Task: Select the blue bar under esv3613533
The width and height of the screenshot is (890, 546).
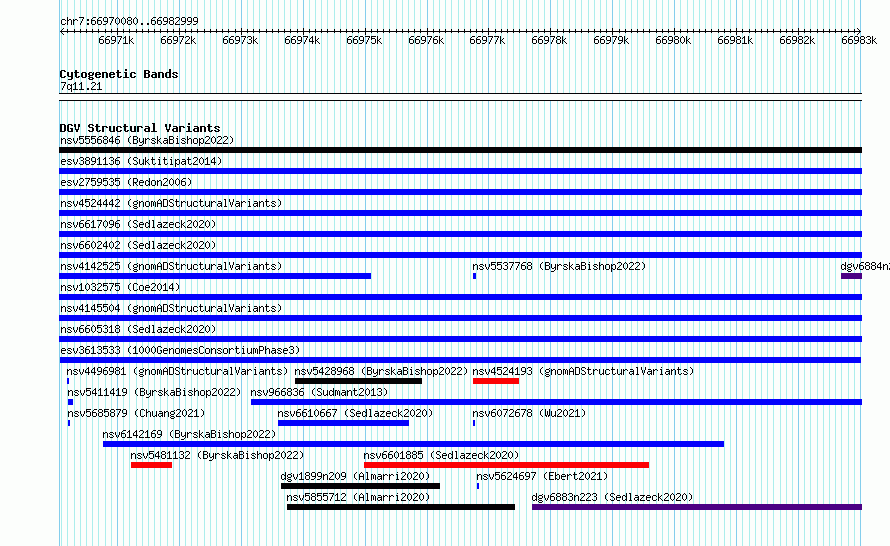Action: pos(460,360)
